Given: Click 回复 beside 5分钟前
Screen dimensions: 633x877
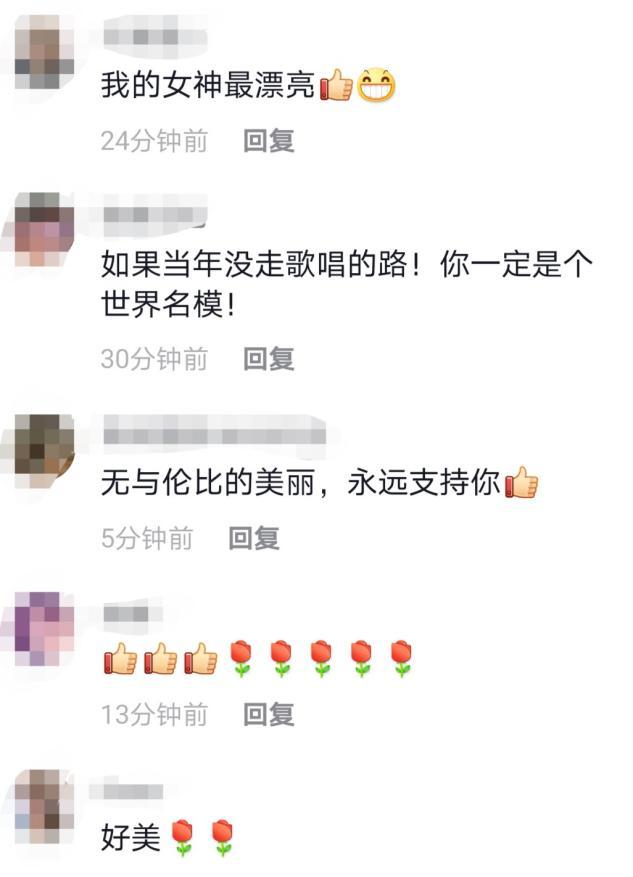Looking at the screenshot, I should click(254, 538).
